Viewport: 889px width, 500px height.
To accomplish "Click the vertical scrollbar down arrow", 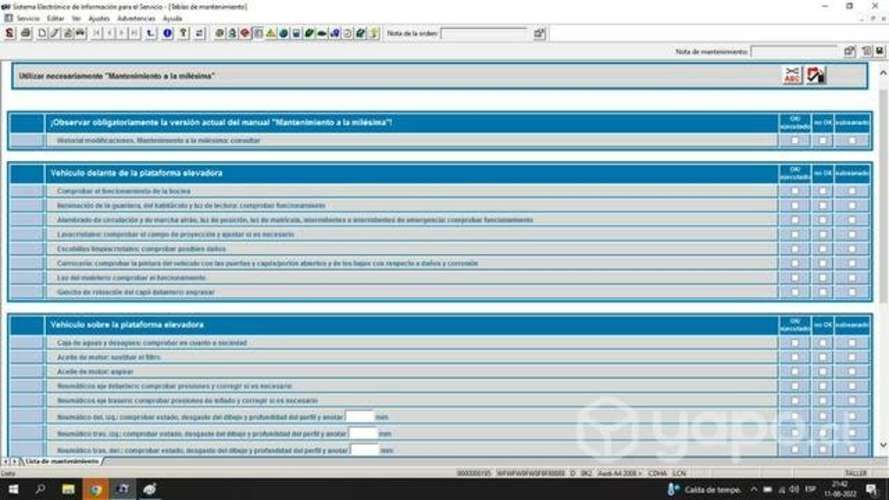I will pyautogui.click(x=883, y=445).
